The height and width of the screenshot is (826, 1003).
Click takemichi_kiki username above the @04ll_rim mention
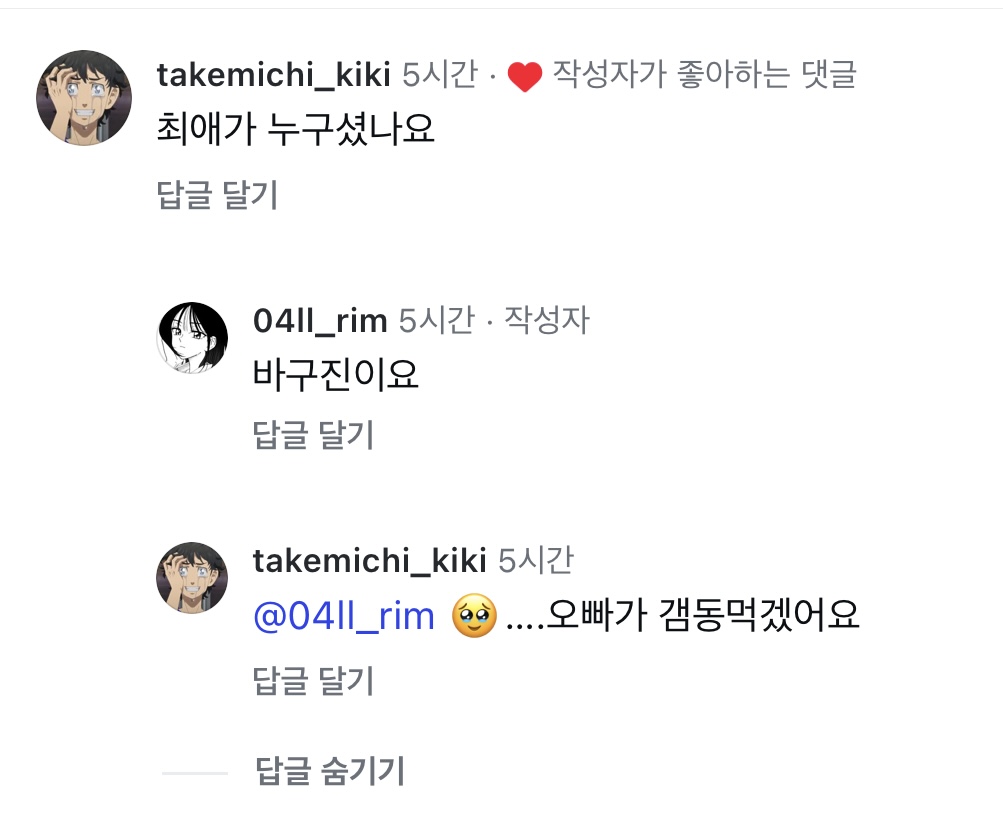point(369,562)
